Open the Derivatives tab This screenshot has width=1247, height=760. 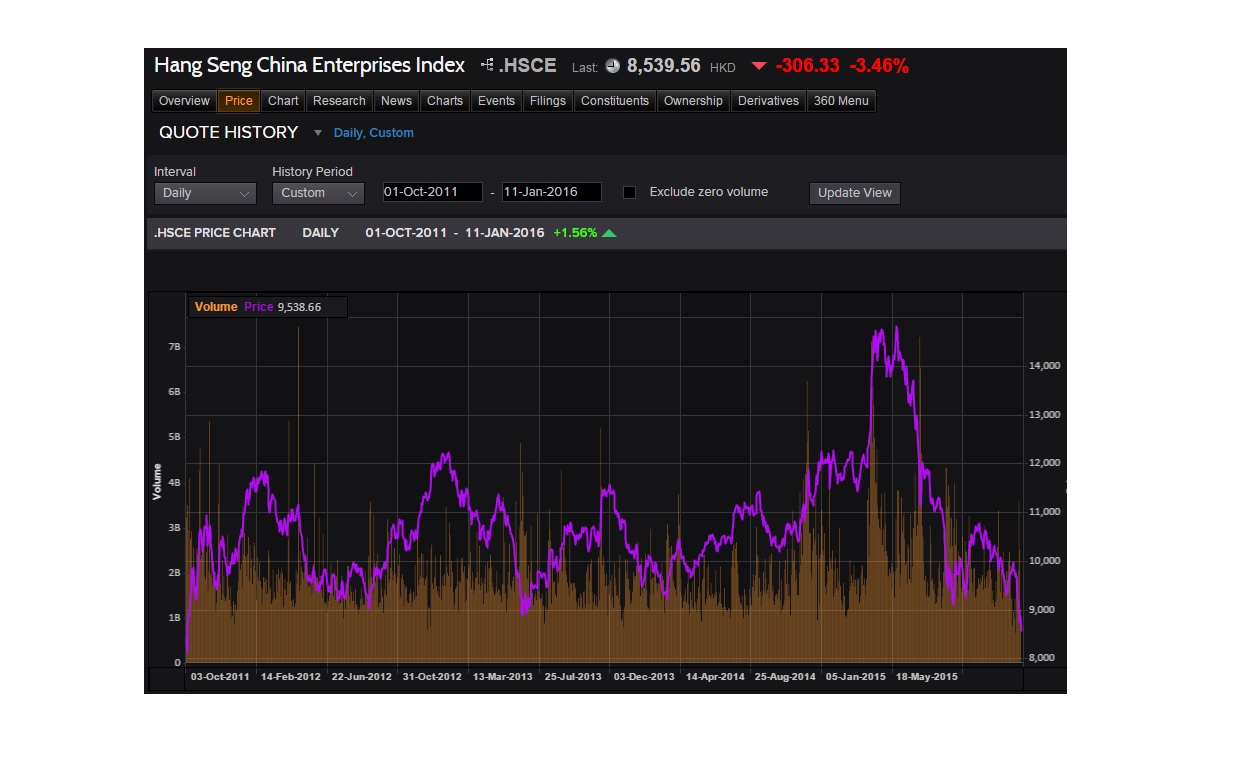768,101
